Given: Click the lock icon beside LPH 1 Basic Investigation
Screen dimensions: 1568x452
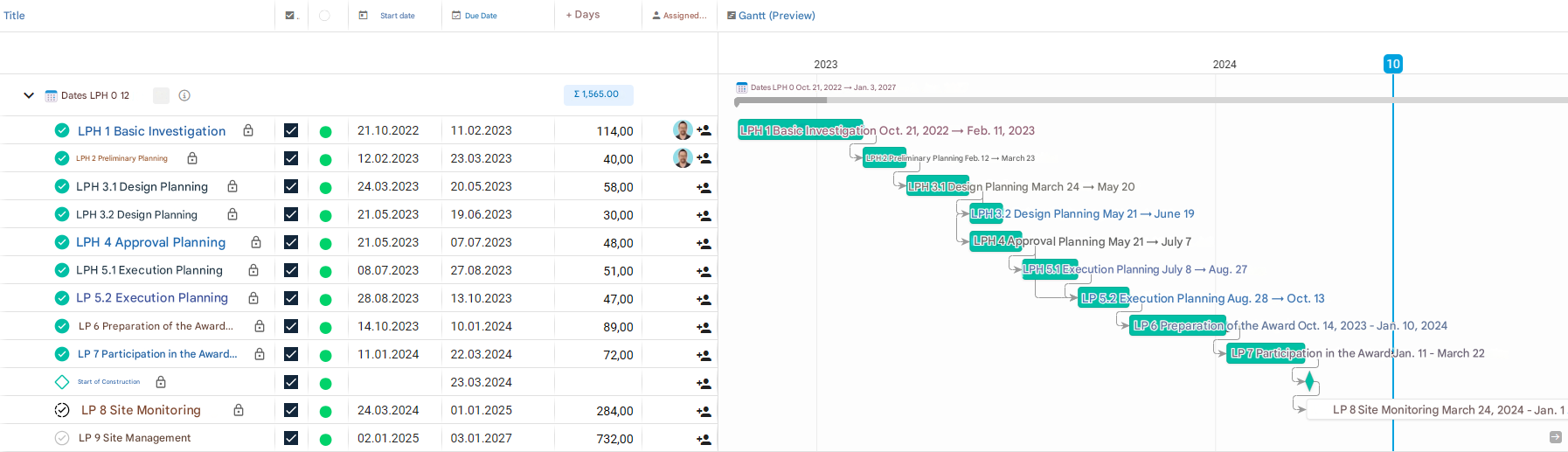Looking at the screenshot, I should (x=248, y=130).
